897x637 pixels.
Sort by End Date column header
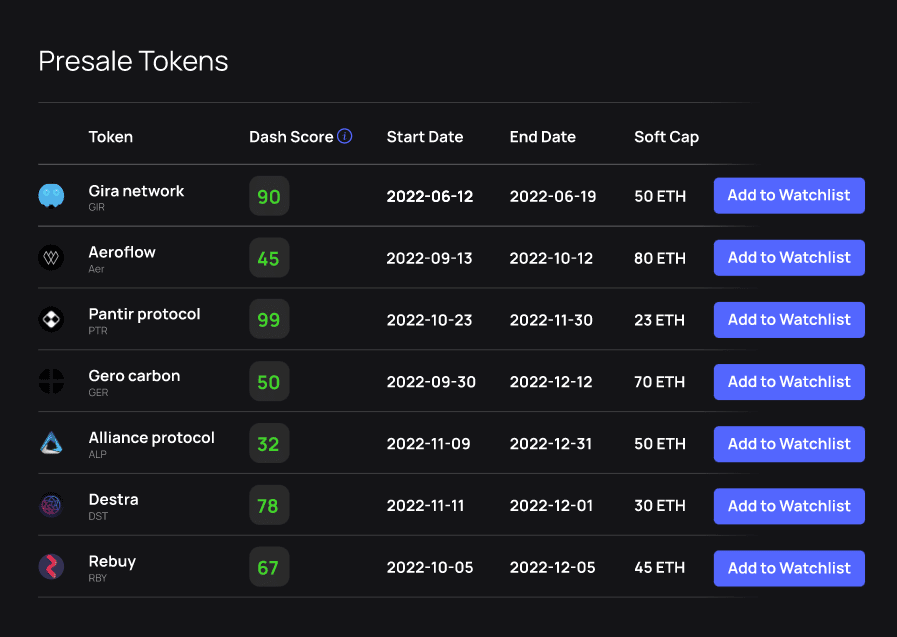point(542,137)
